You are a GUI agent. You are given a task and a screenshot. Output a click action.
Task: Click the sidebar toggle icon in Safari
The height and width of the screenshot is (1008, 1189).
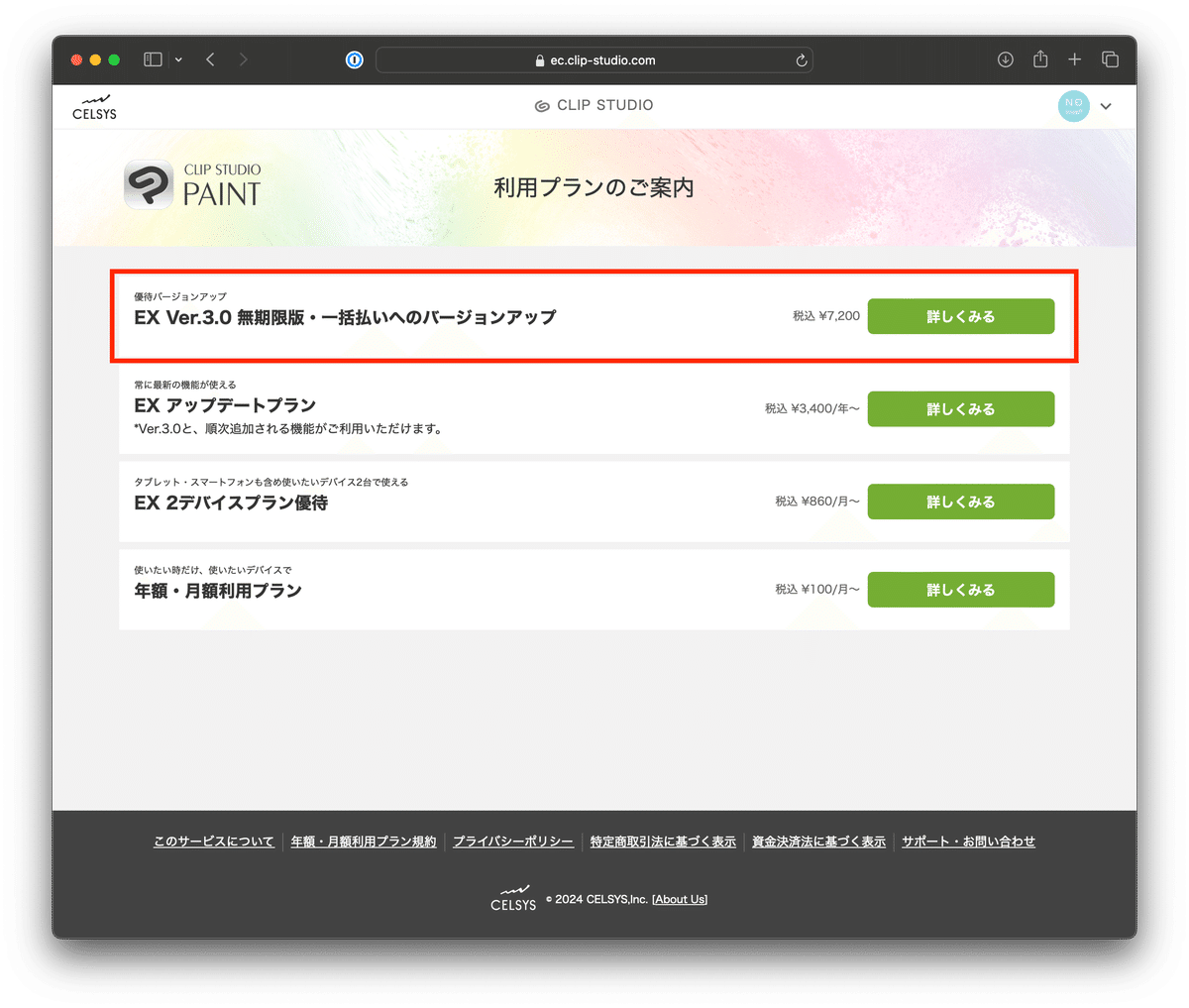coord(152,59)
